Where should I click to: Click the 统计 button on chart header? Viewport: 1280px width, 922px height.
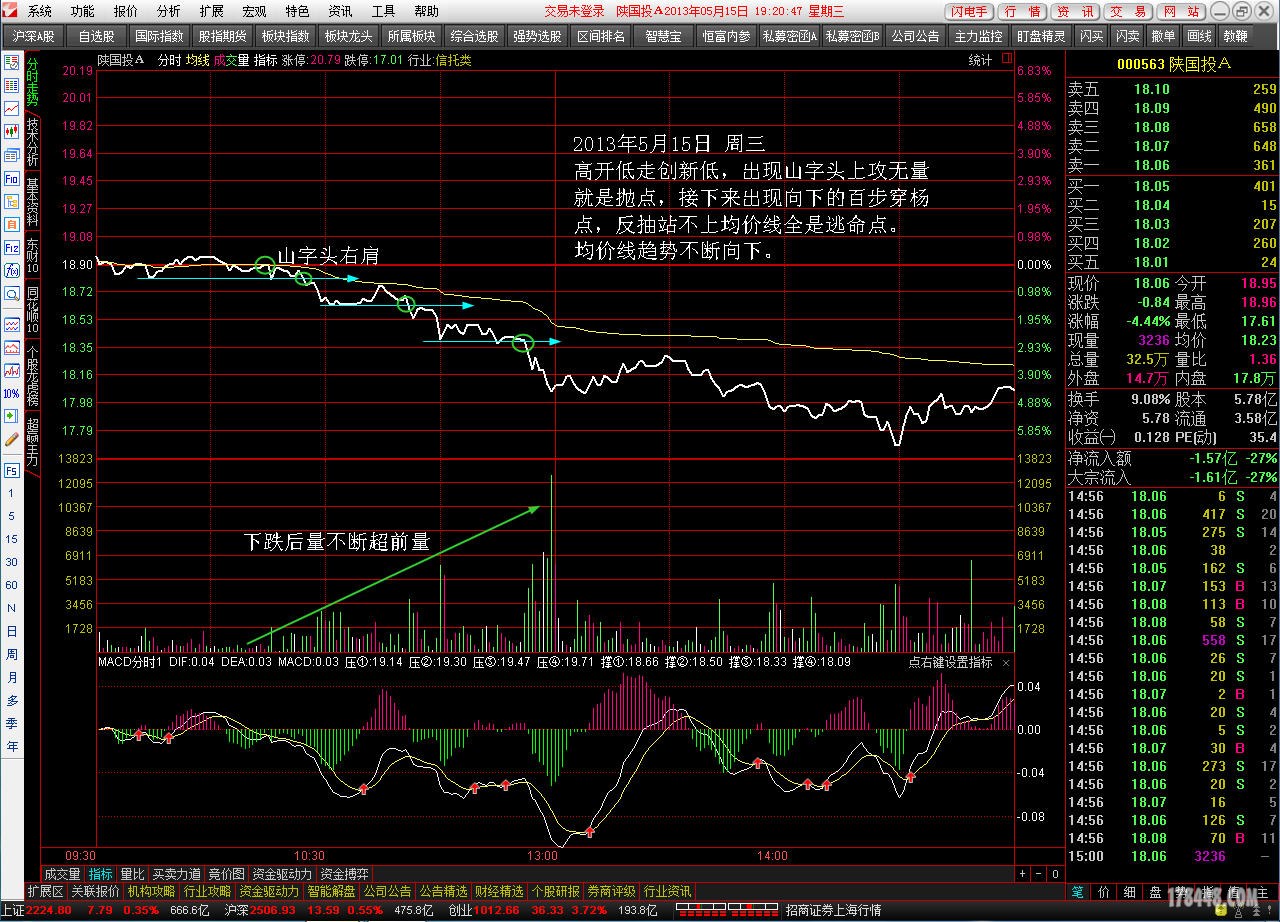coord(981,60)
